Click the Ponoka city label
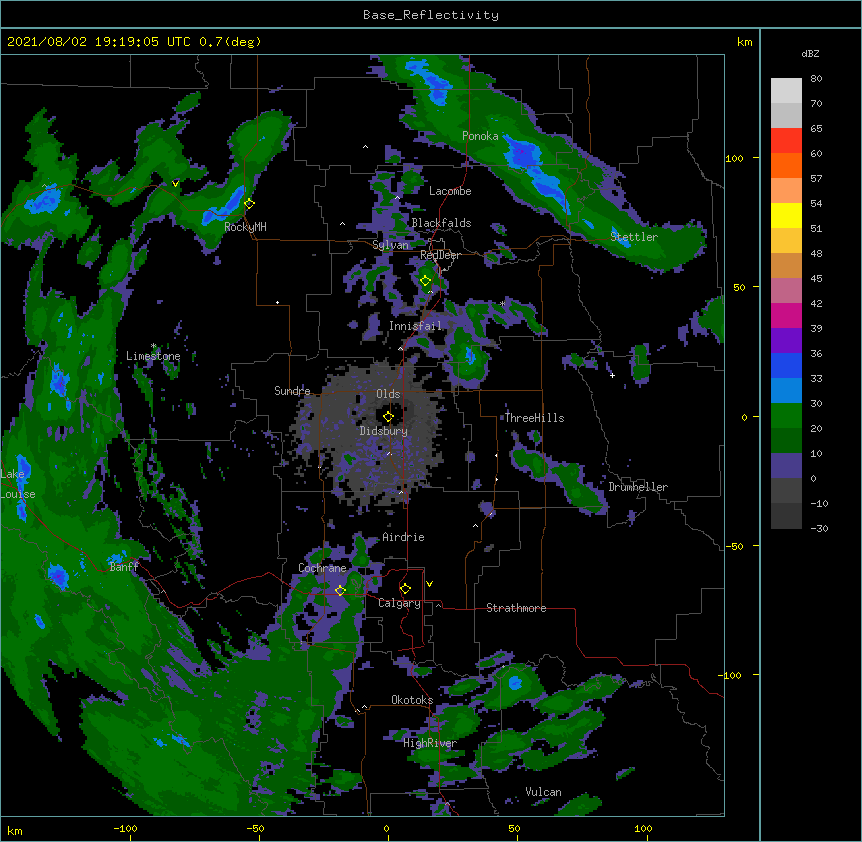The height and width of the screenshot is (842, 862). 480,136
